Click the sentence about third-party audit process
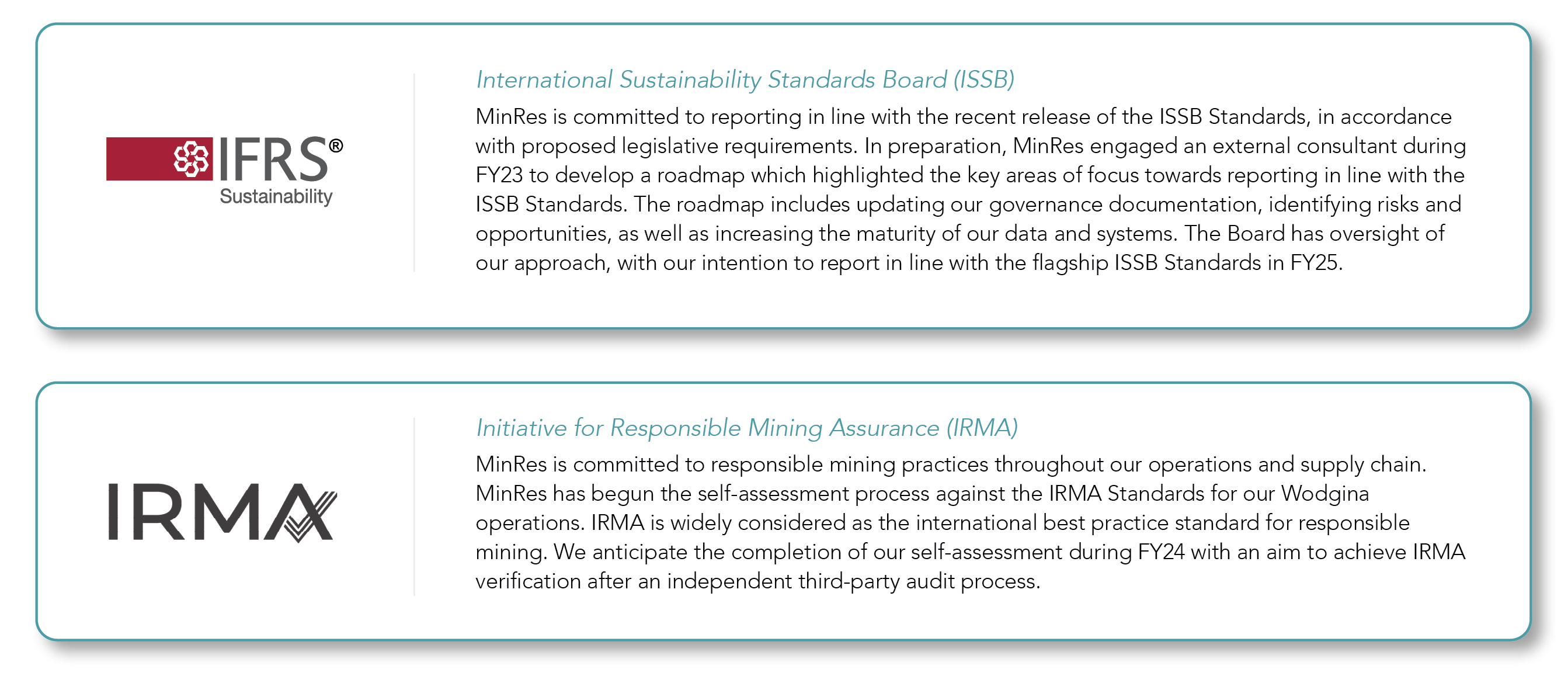The image size is (1568, 676). click(x=971, y=566)
